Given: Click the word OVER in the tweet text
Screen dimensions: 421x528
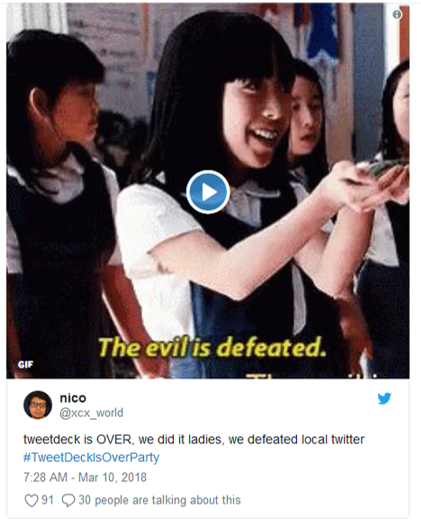Looking at the screenshot, I should point(114,439).
